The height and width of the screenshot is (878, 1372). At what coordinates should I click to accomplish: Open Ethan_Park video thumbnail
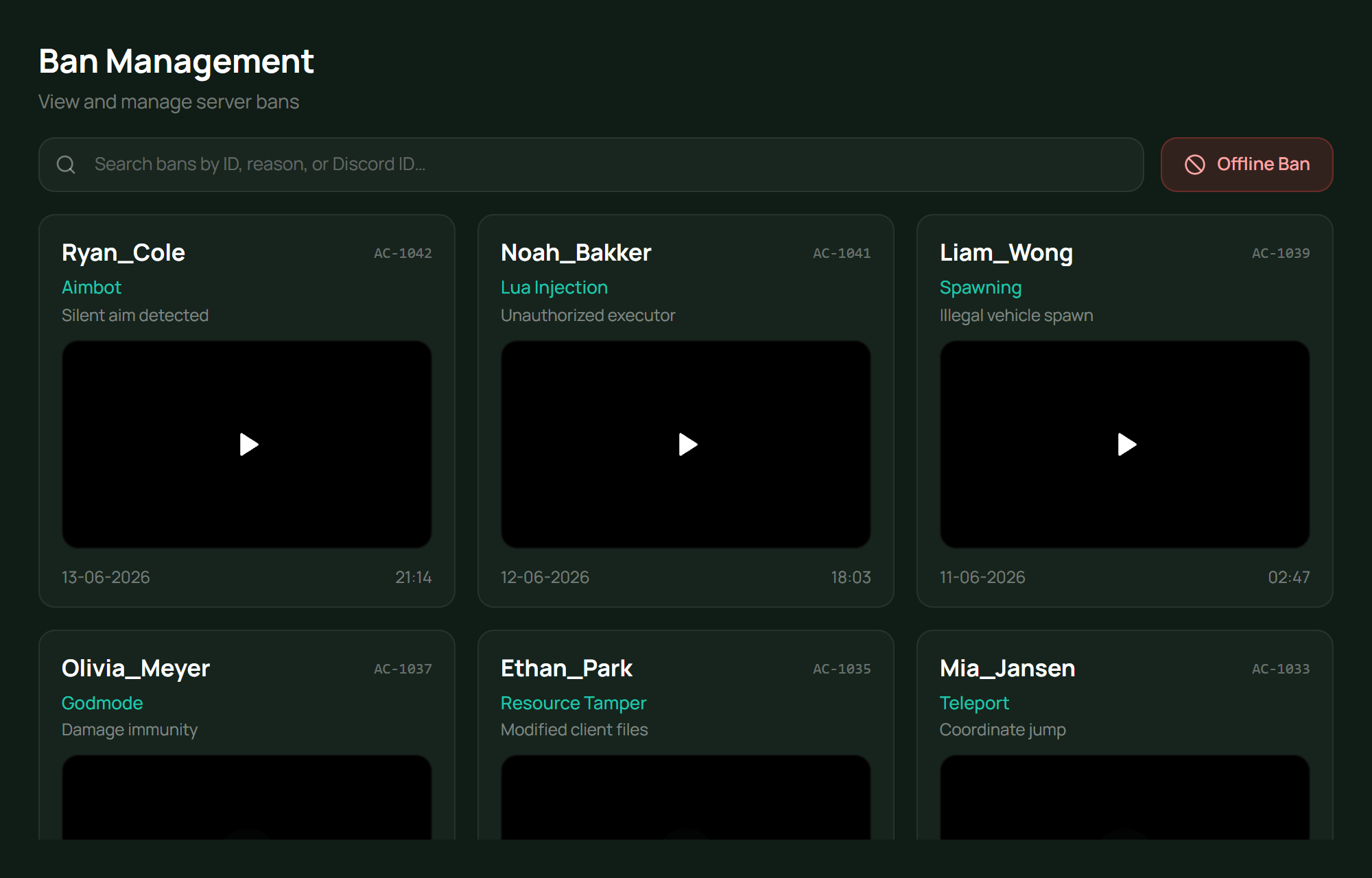pyautogui.click(x=686, y=797)
